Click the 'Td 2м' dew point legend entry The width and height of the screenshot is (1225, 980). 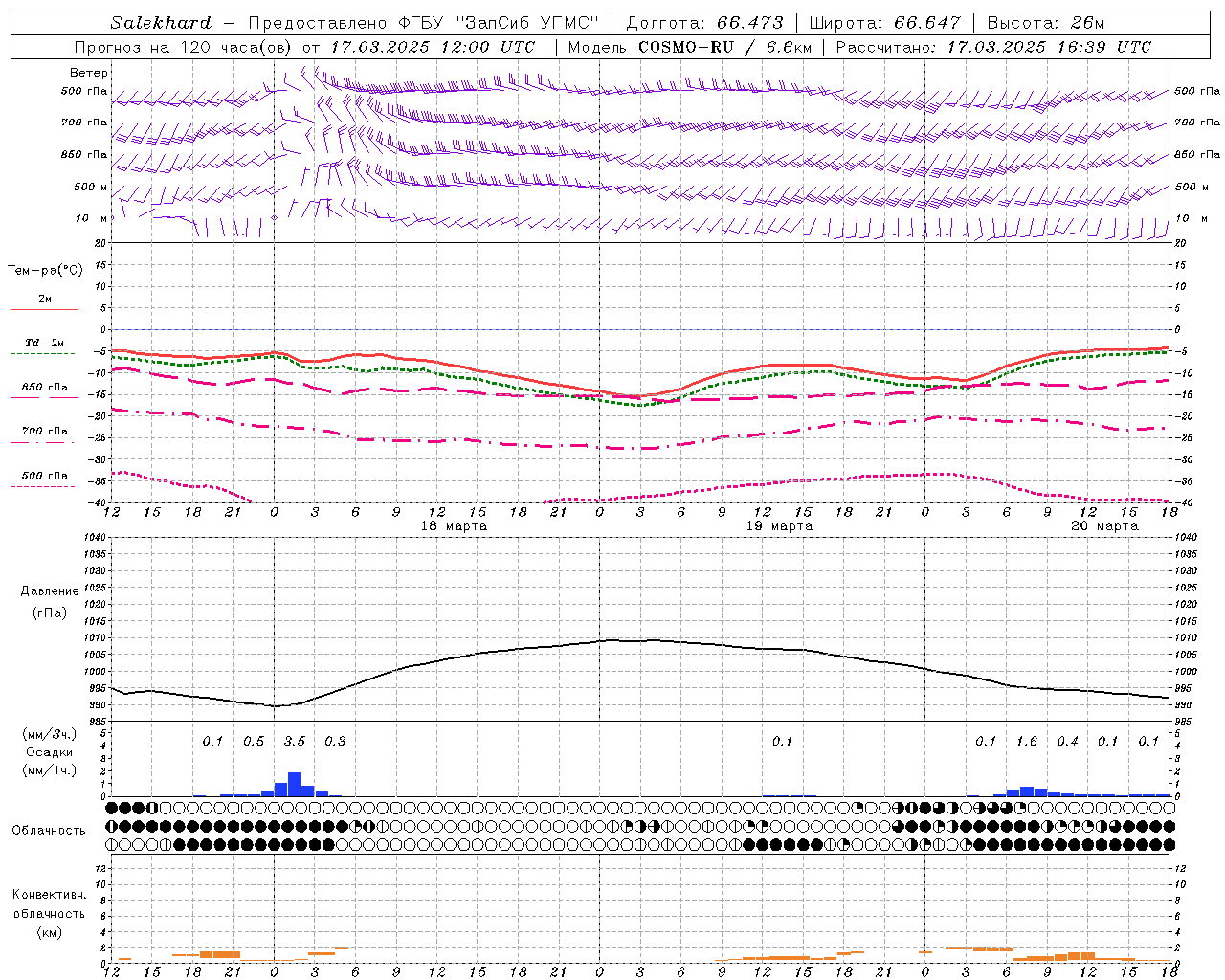tap(45, 343)
